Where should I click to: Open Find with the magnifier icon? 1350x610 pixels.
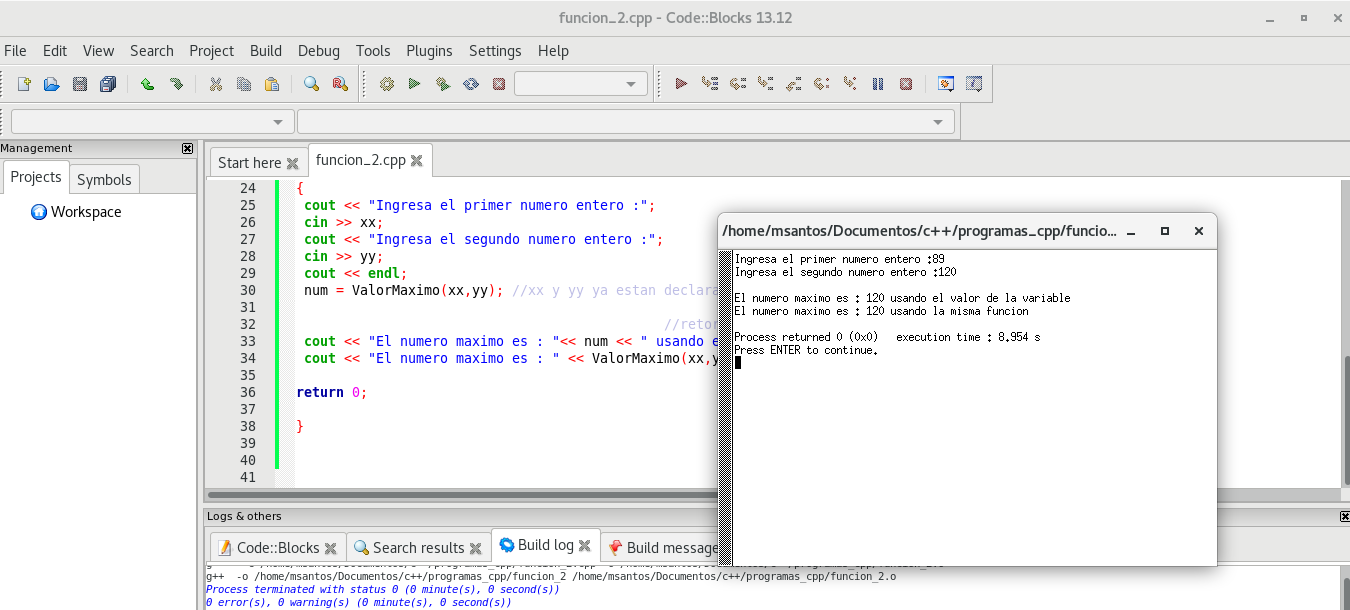point(311,84)
